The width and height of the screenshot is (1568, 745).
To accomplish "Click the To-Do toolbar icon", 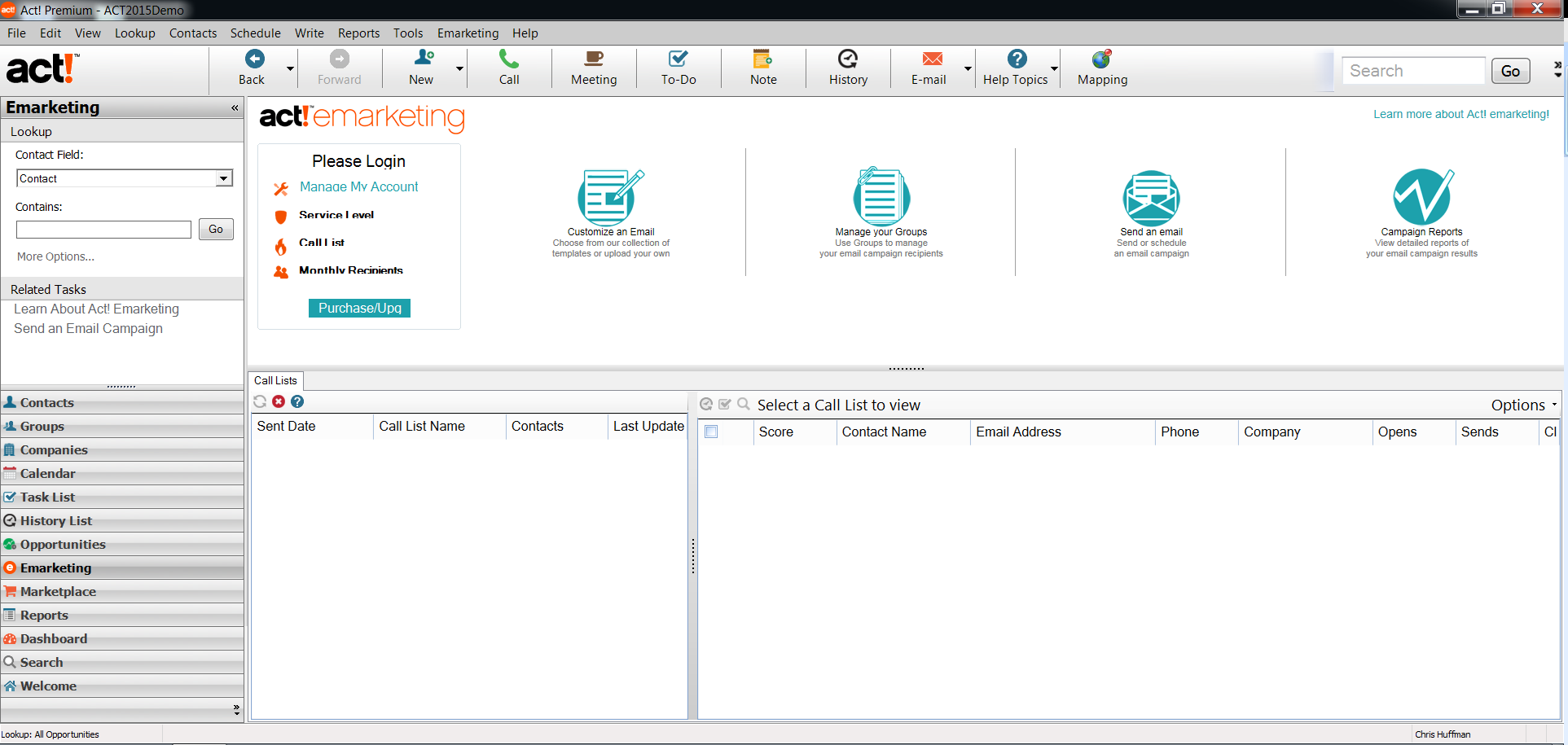I will pos(679,59).
